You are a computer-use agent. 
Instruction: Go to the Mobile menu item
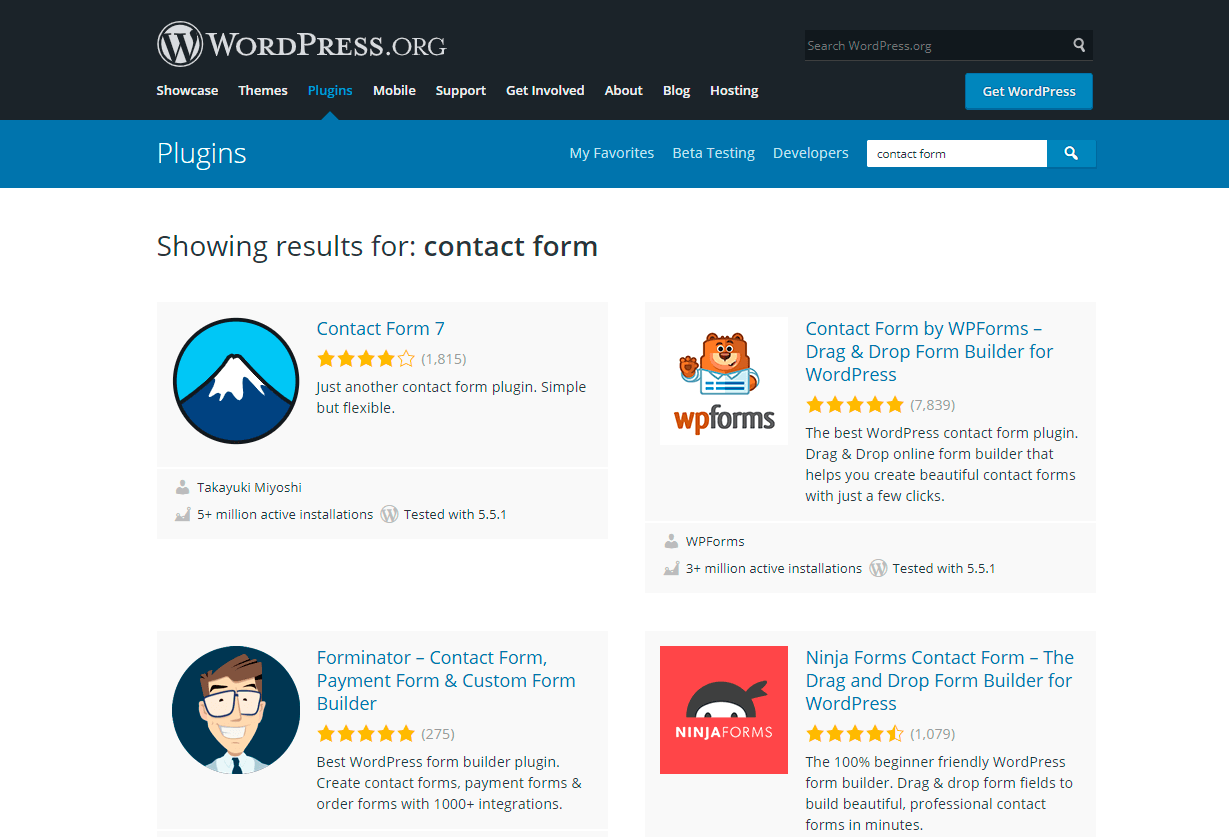(x=394, y=90)
